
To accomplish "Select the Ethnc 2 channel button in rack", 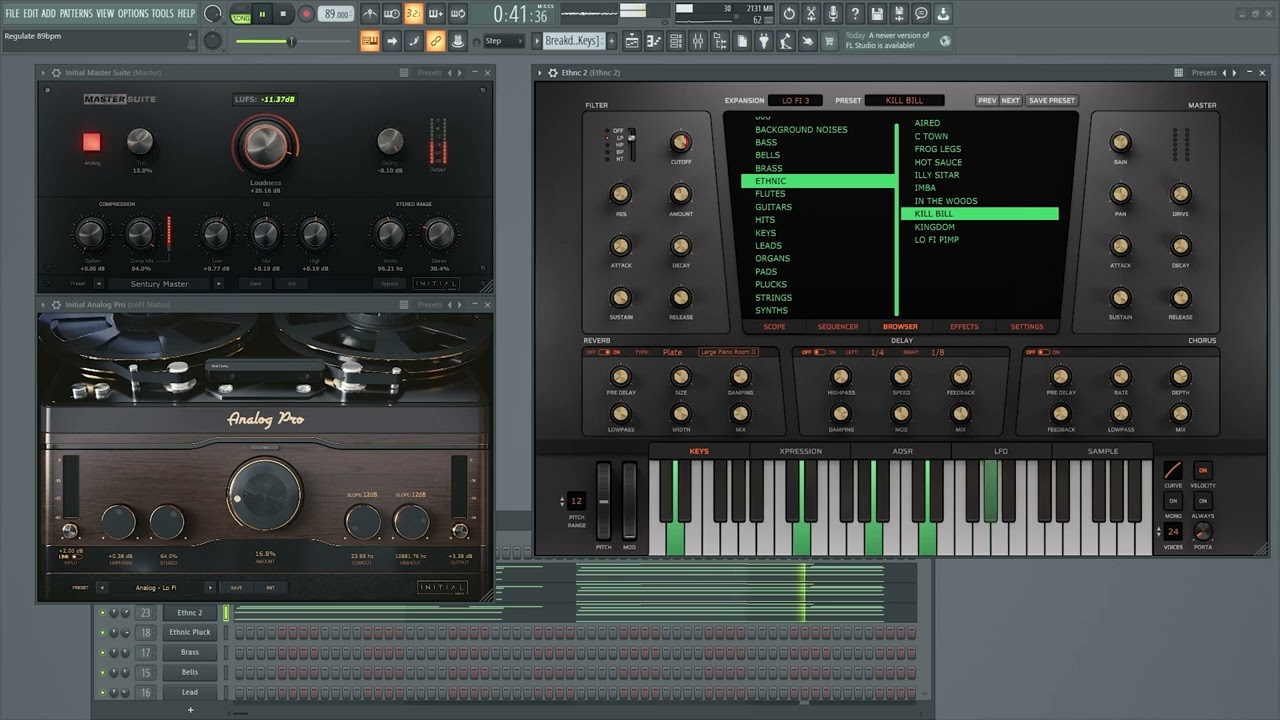I will tap(190, 613).
